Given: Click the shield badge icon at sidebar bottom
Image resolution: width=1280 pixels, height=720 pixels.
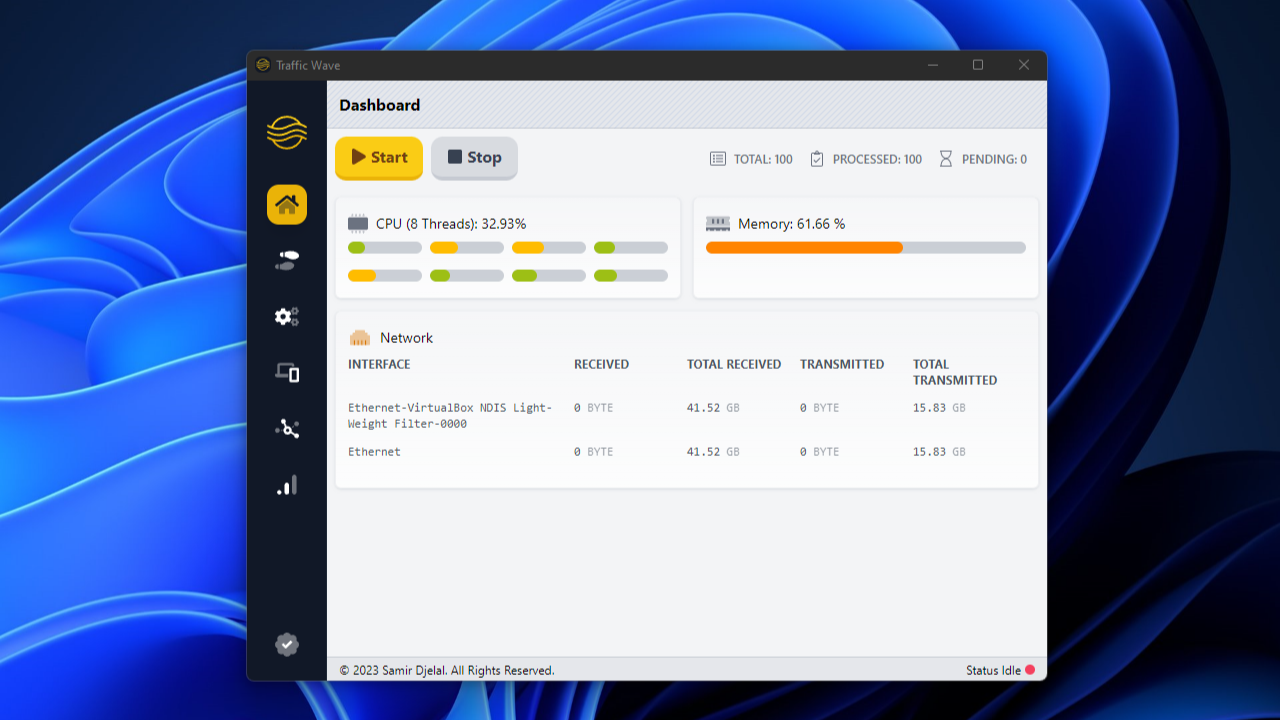Looking at the screenshot, I should tap(287, 644).
